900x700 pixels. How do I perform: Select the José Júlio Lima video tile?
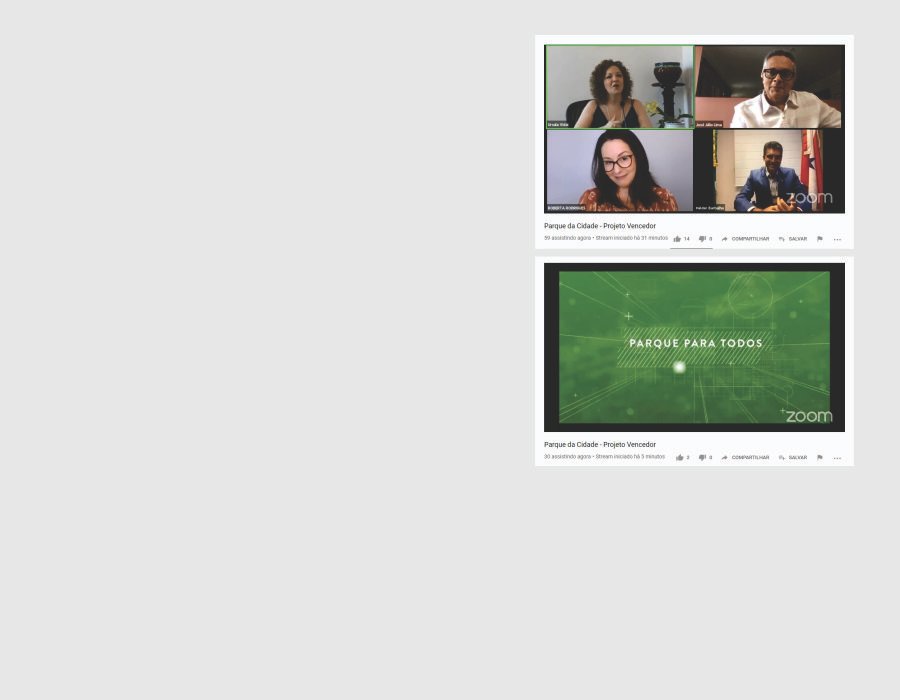769,87
